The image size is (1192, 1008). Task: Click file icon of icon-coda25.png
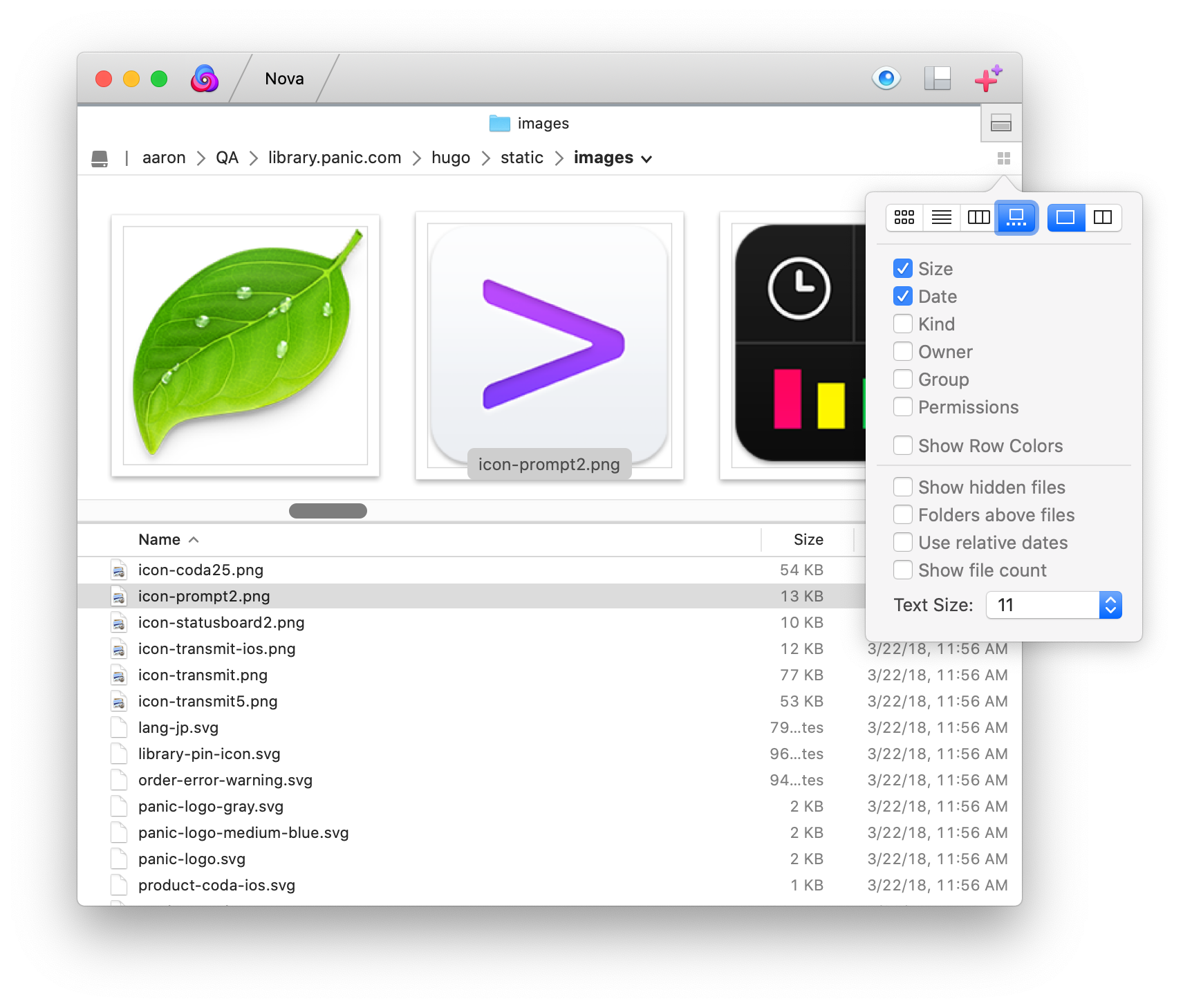point(119,570)
